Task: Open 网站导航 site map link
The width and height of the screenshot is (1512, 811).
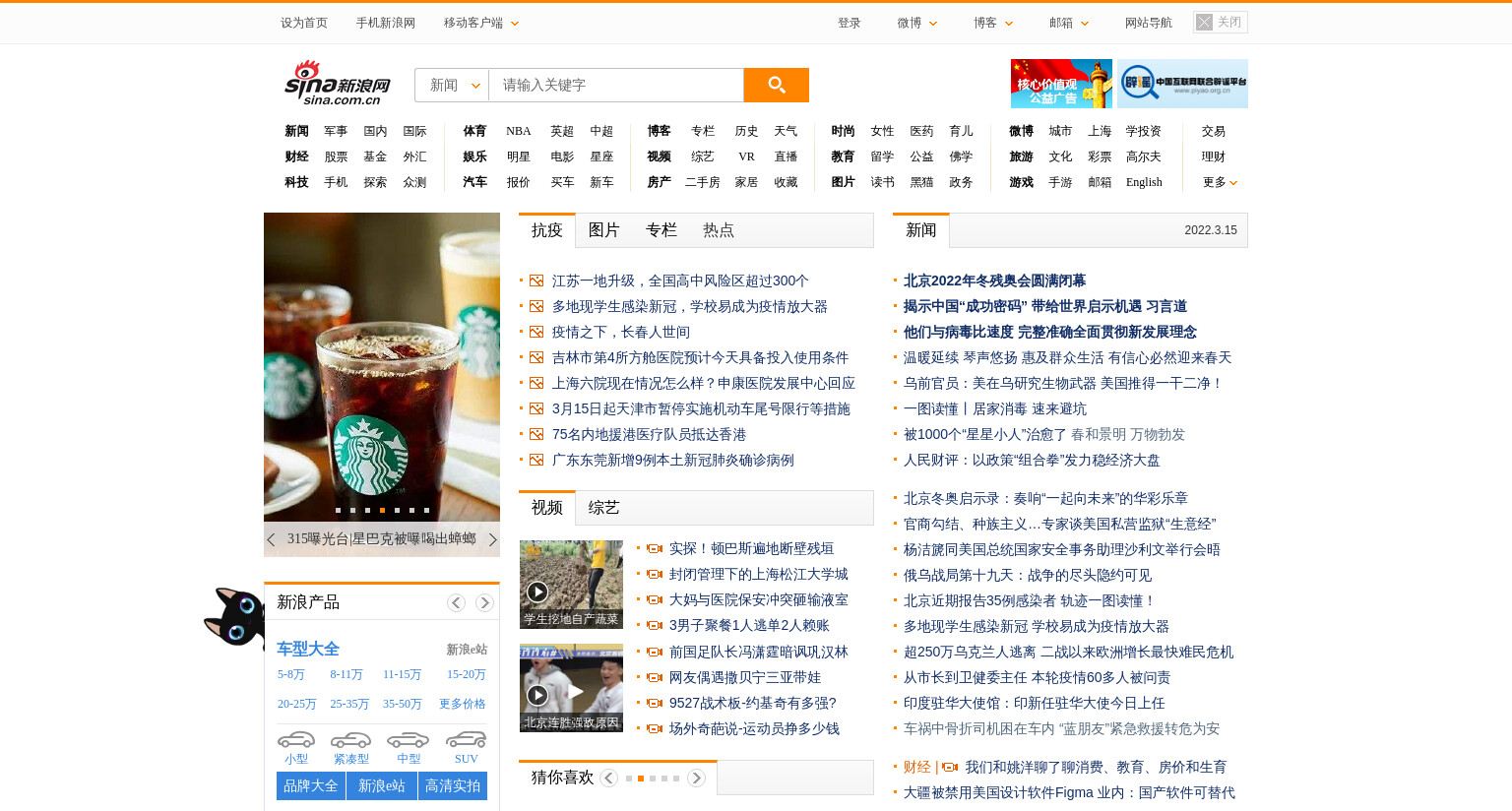Action: [x=1149, y=23]
